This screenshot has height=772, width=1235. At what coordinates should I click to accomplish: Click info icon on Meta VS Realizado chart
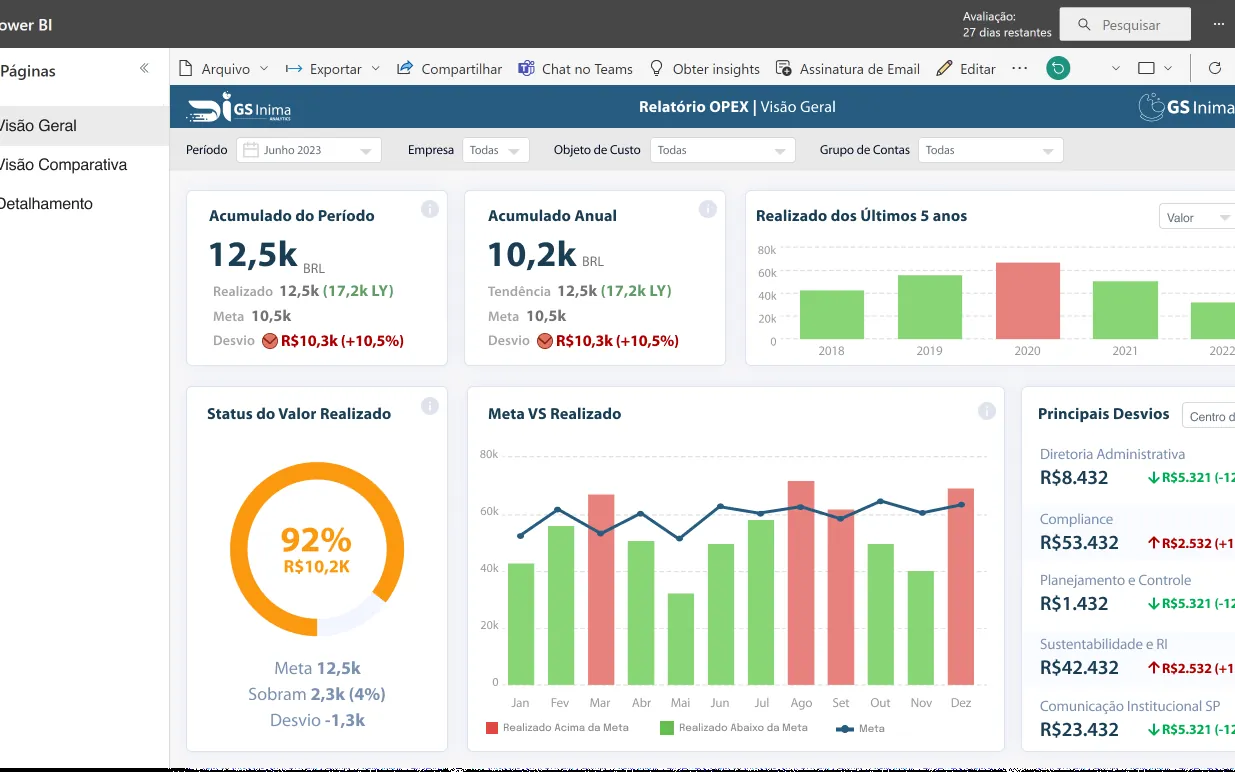pos(986,411)
